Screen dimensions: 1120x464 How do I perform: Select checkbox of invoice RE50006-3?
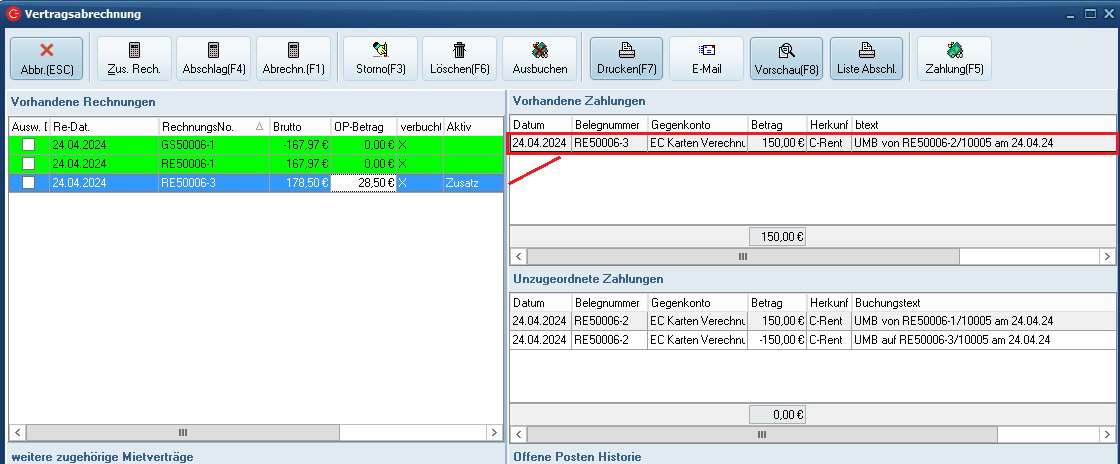(x=29, y=182)
